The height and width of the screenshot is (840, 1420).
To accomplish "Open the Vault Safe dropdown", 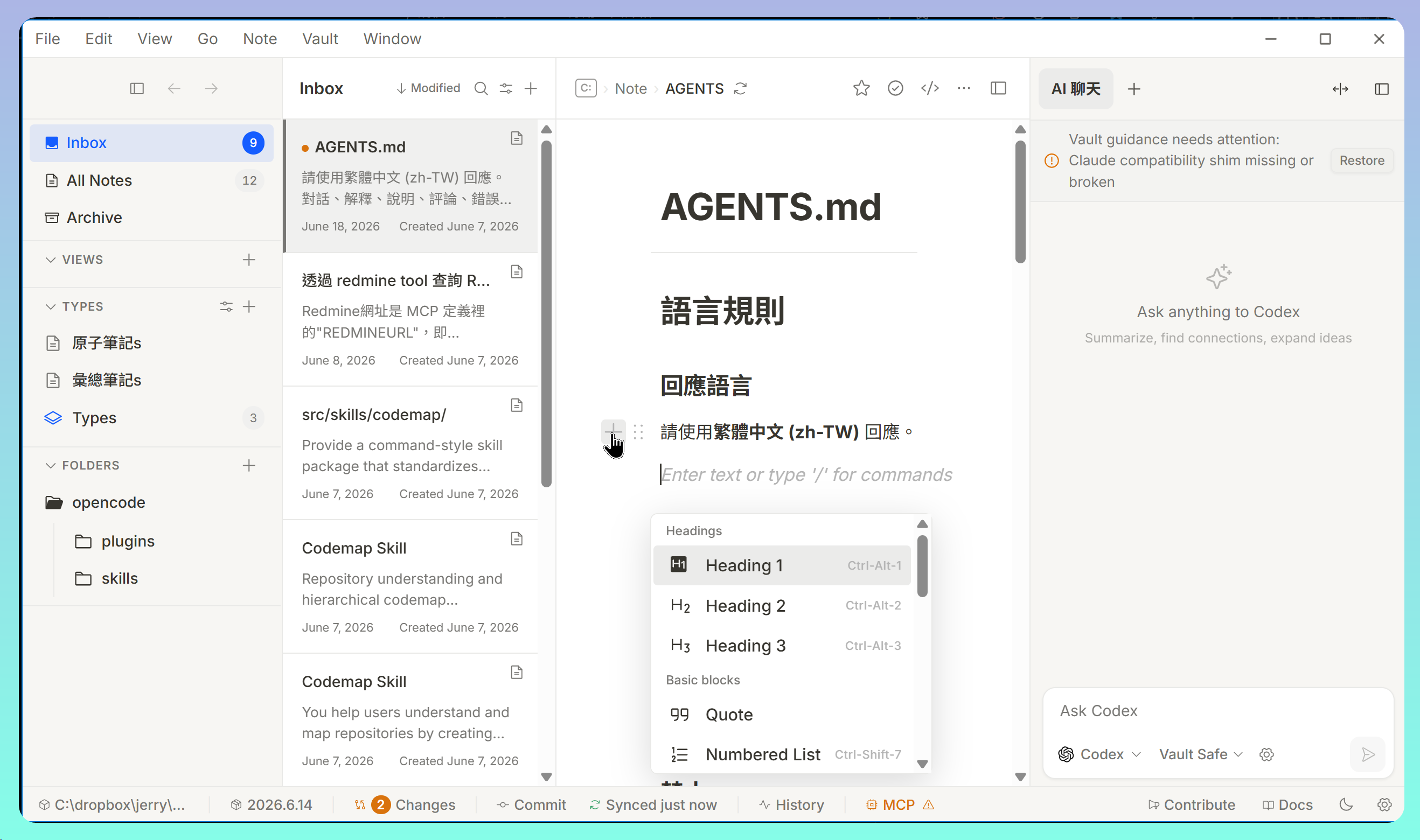I will 1200,754.
